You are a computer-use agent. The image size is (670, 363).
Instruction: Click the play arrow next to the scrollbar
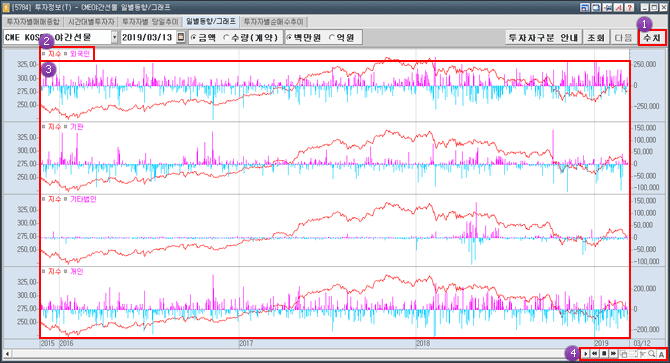[x=585, y=354]
